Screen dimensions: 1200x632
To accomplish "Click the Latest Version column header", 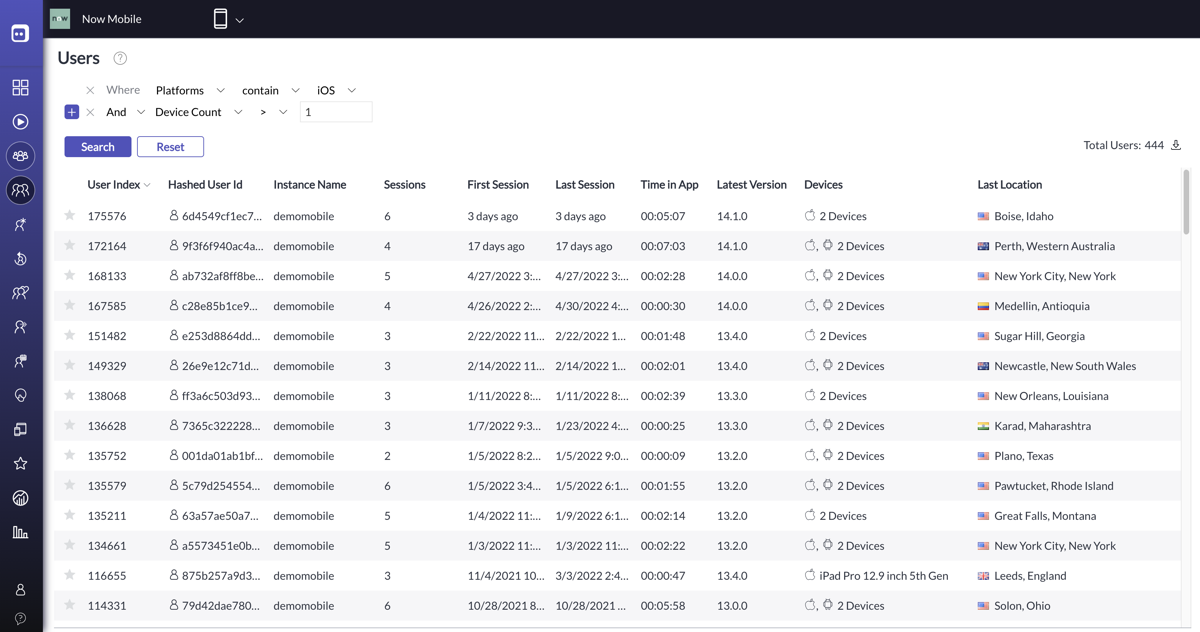I will tap(752, 185).
